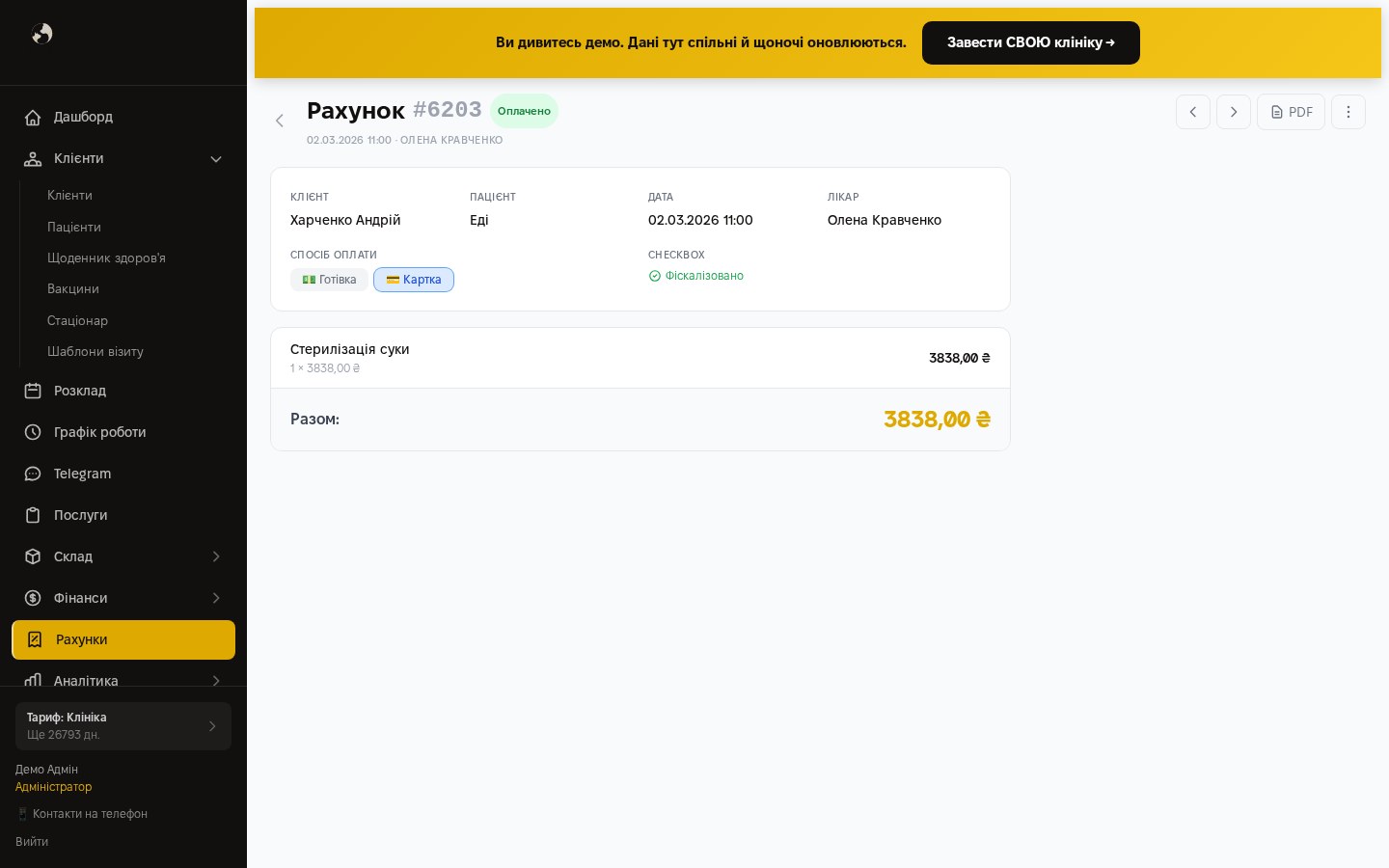
Task: Open Вакцини submenu item
Action: tap(73, 288)
